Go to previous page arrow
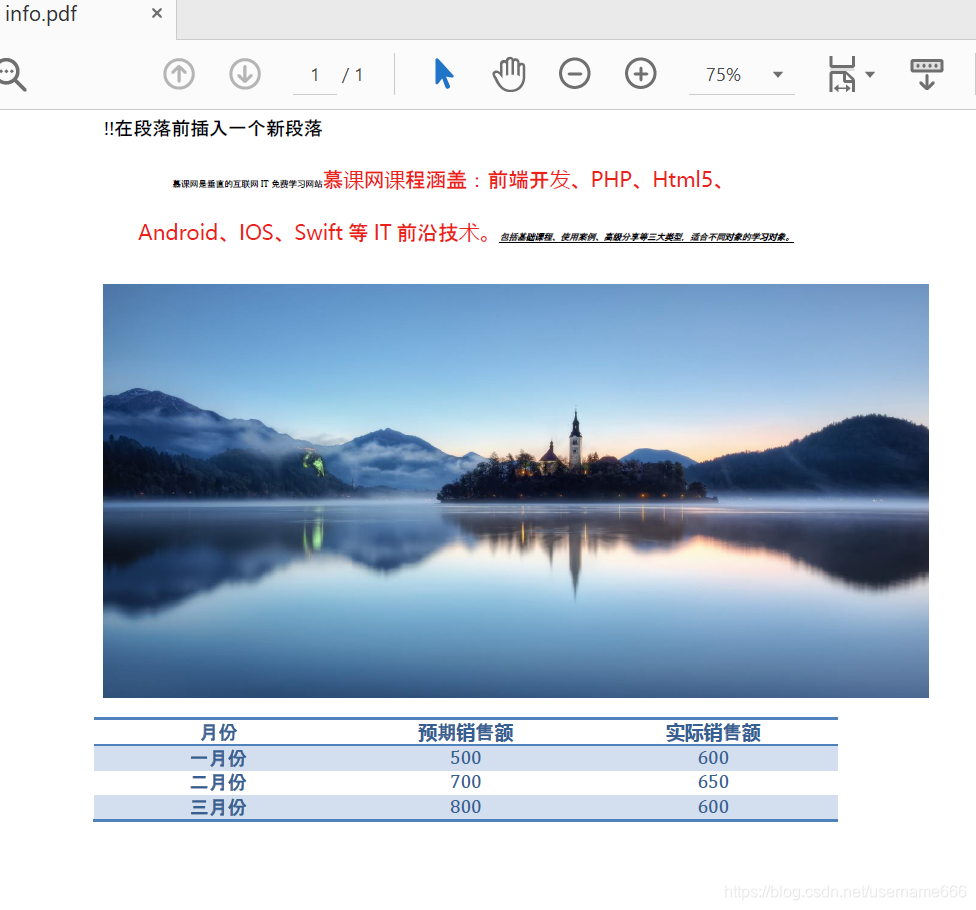Viewport: 976px width, 910px height. point(179,74)
